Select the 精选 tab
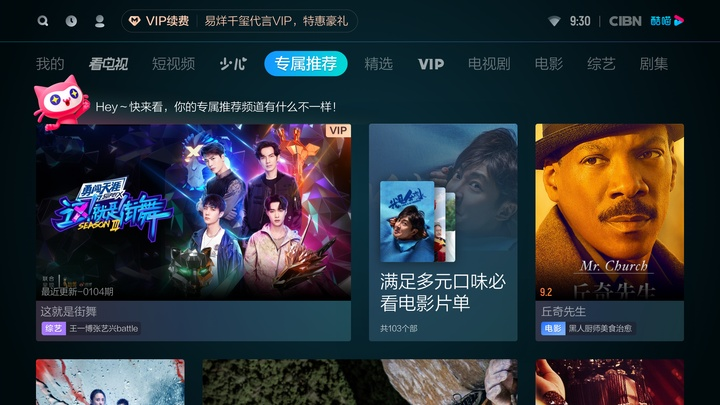Viewport: 720px width, 405px height. coord(378,64)
